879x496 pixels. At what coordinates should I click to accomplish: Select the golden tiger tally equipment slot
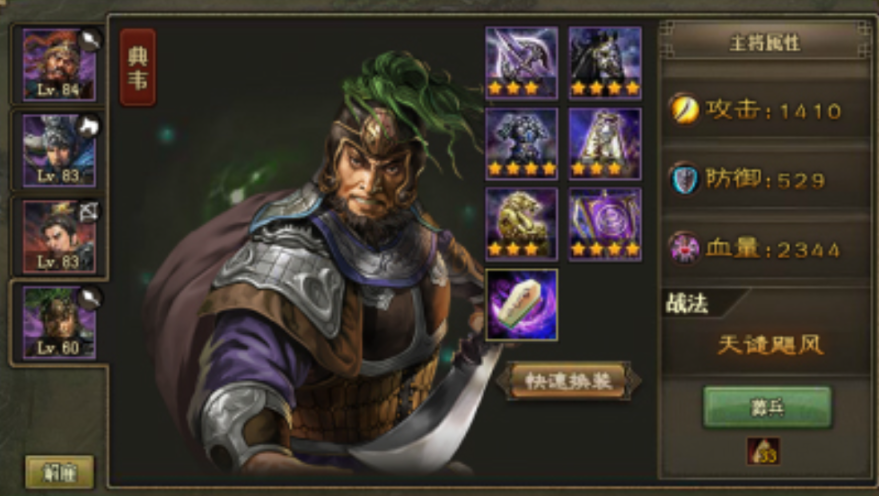[x=521, y=224]
